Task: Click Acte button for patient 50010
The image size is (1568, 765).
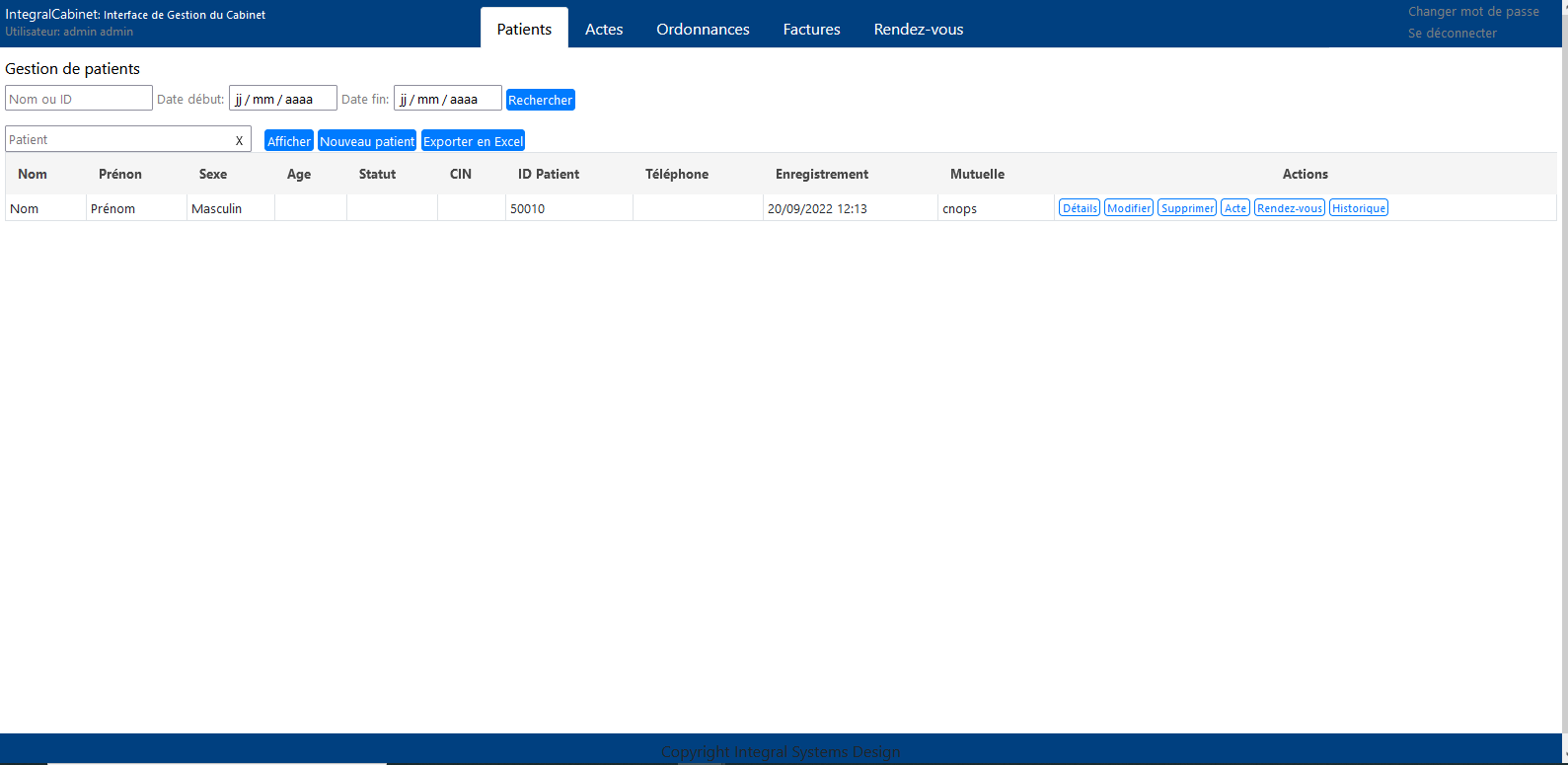Action: tap(1235, 208)
